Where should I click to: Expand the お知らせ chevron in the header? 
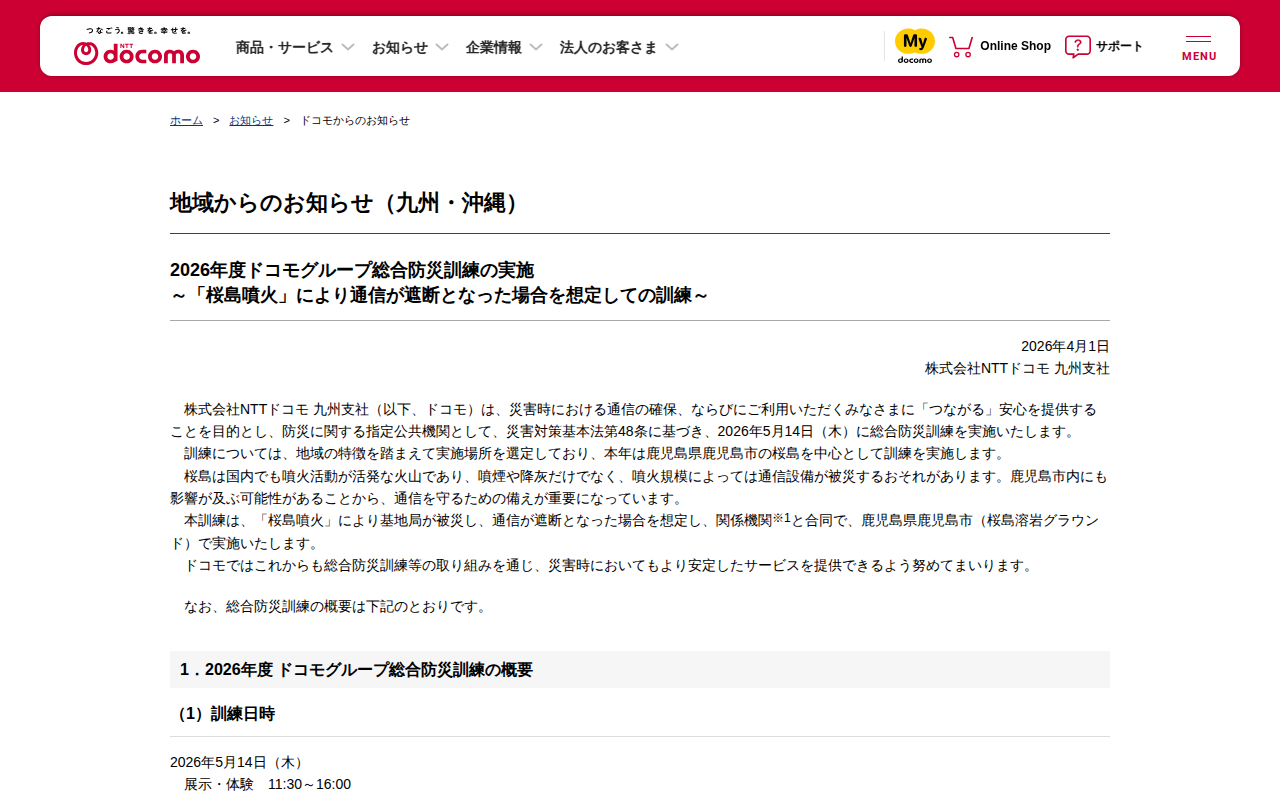(442, 47)
